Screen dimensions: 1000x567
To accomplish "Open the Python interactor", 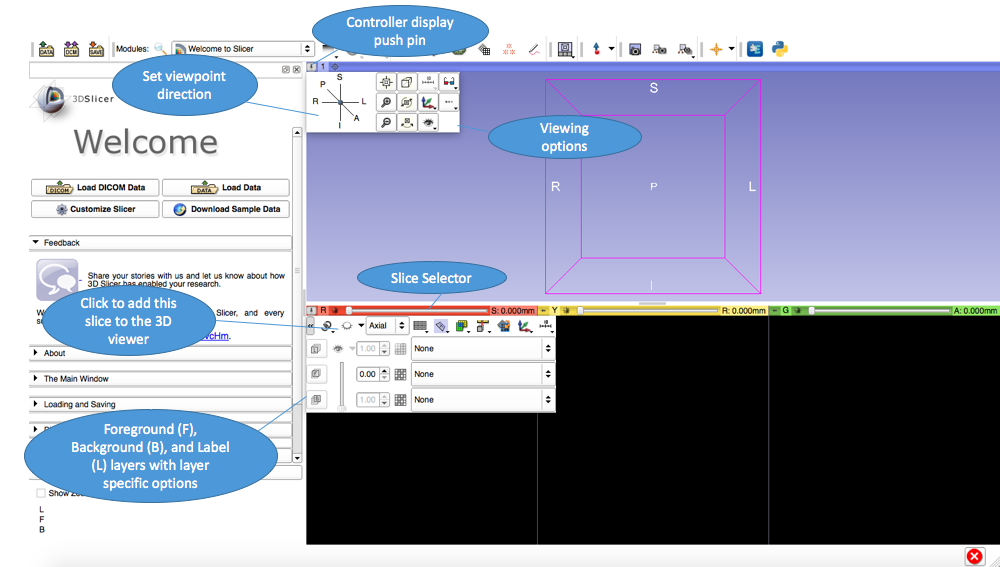I will point(779,48).
